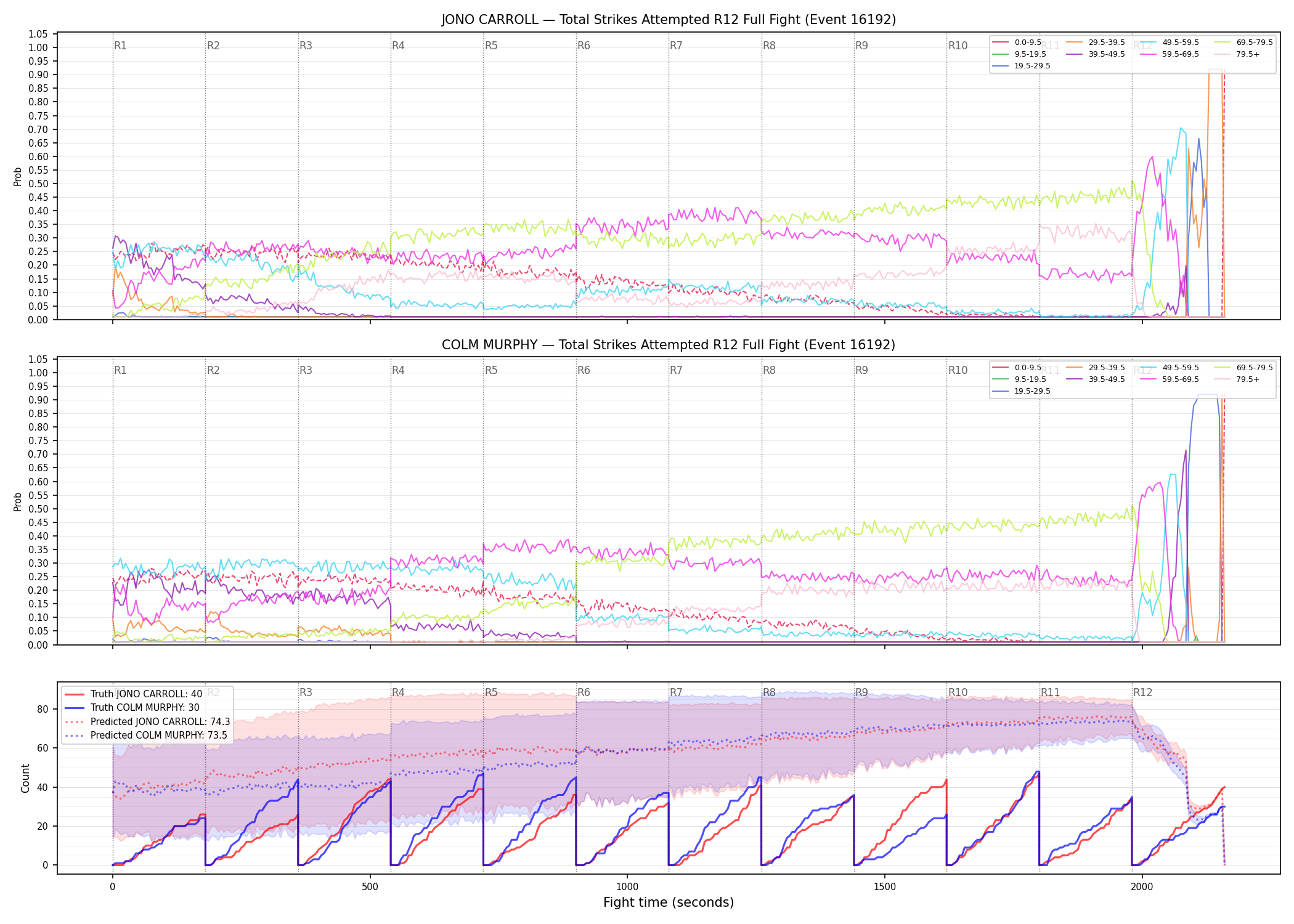This screenshot has width=1294, height=924.
Task: Click x-axis tick label 500
Action: tap(370, 887)
